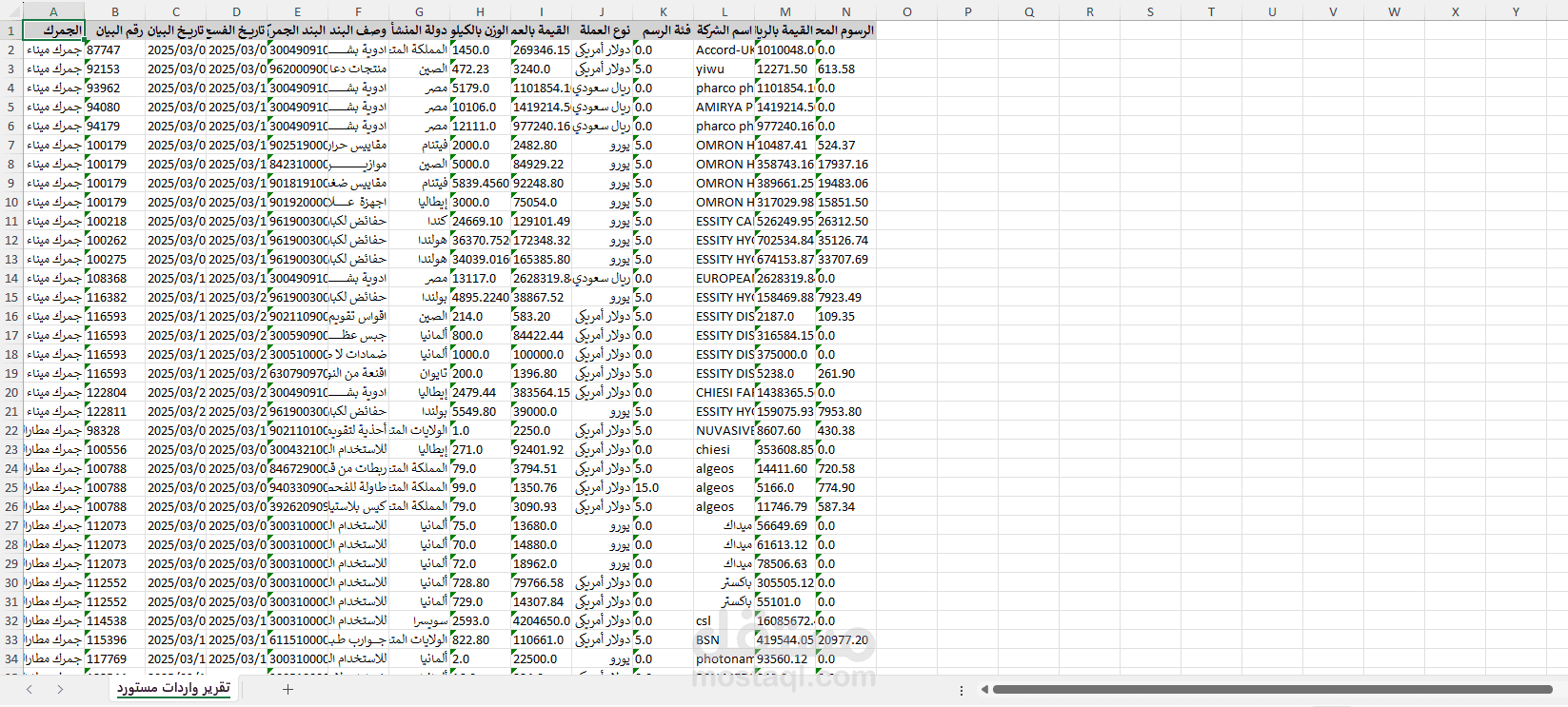The width and height of the screenshot is (1568, 707).
Task: Select row 1 header
Action: click(11, 30)
